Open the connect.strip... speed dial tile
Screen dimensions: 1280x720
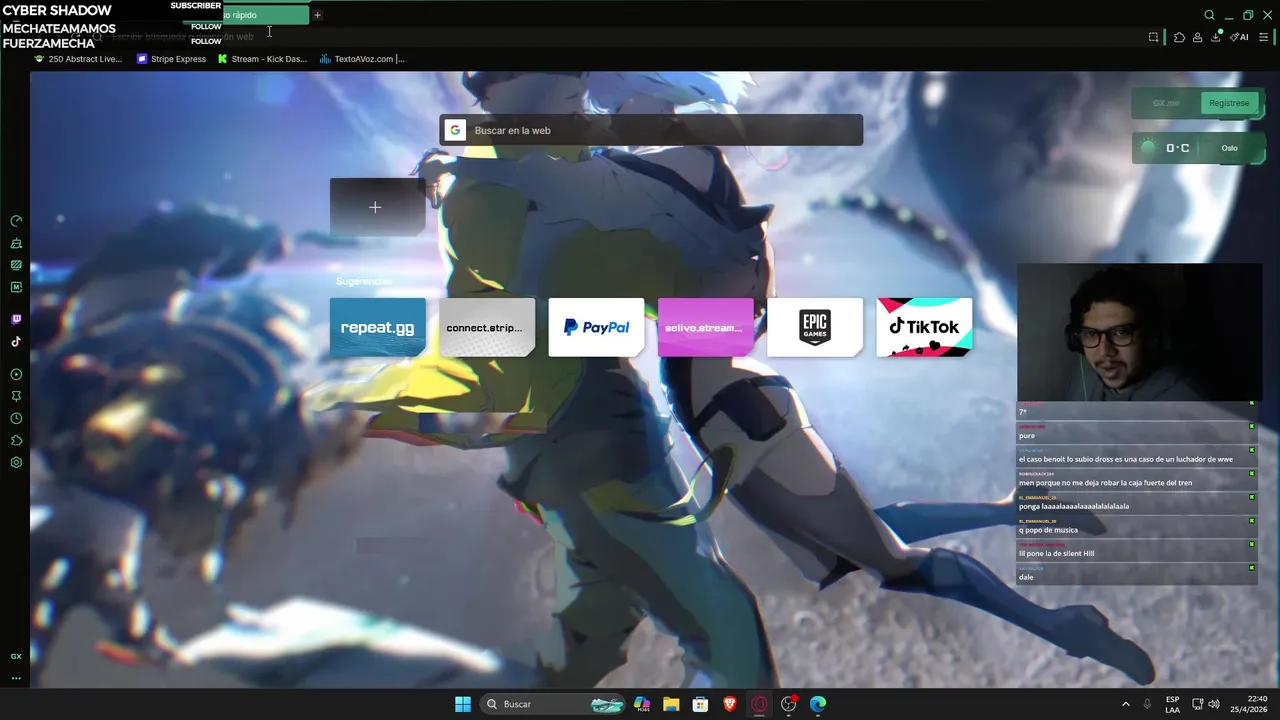487,327
